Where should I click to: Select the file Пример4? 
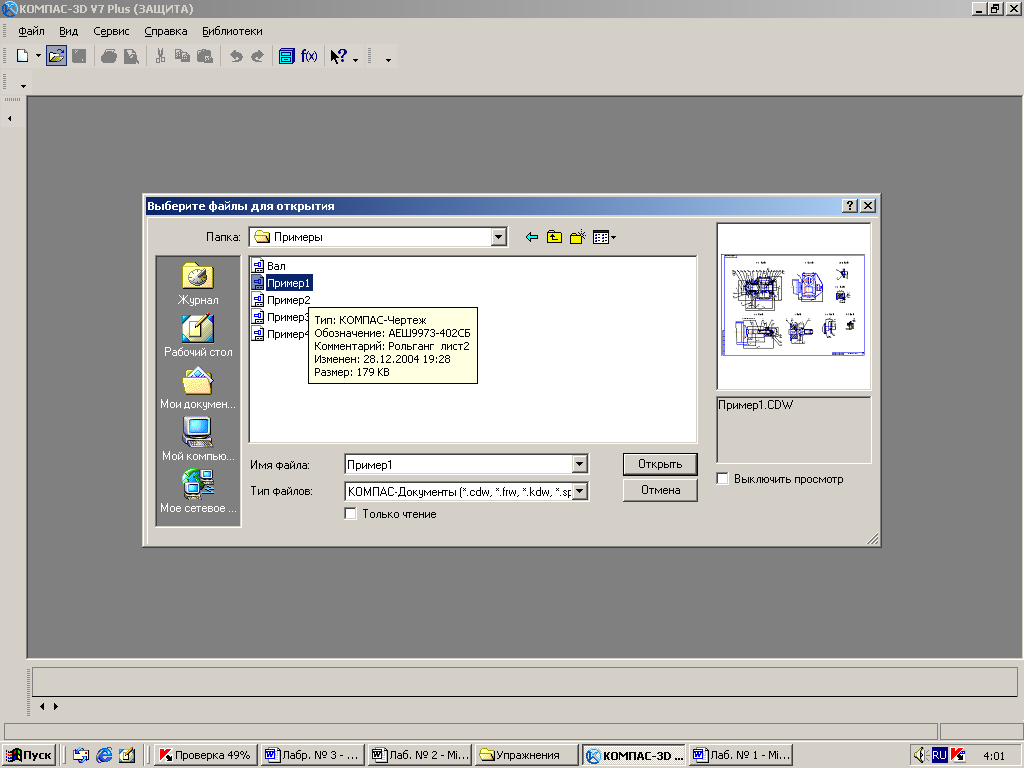[280, 334]
